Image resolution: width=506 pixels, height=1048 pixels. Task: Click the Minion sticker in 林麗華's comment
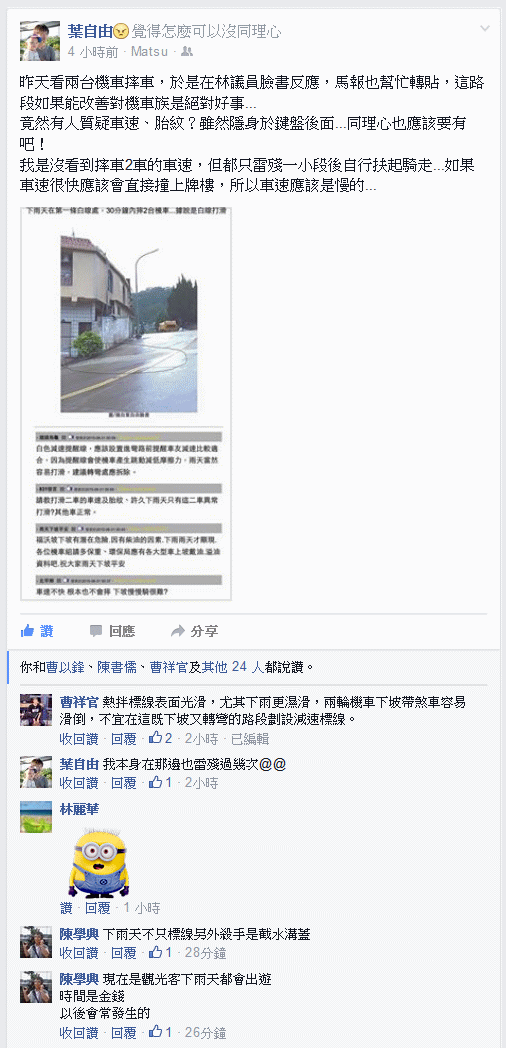click(x=100, y=860)
